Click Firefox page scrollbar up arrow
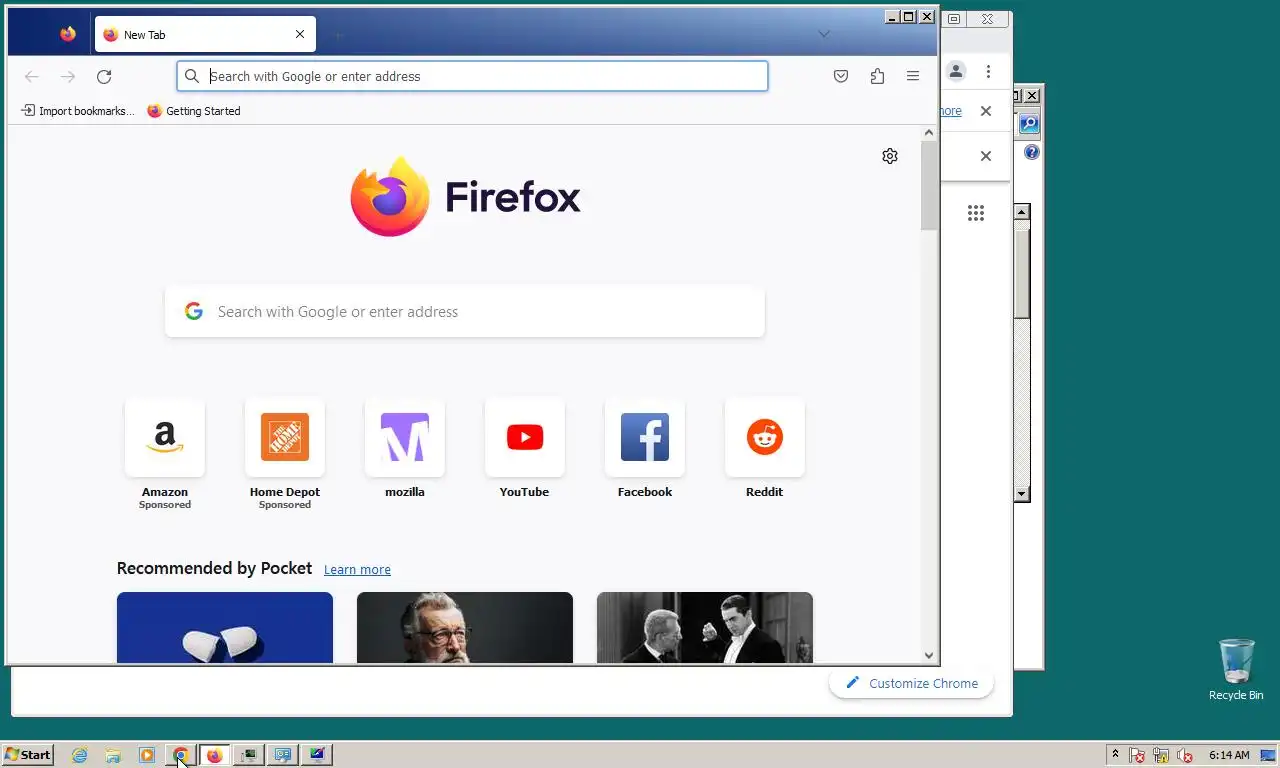The height and width of the screenshot is (768, 1280). click(929, 132)
